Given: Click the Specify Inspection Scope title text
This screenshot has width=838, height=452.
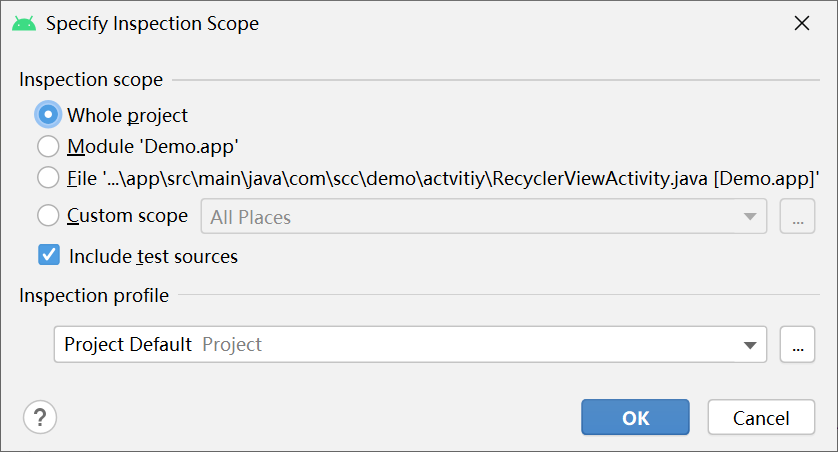Looking at the screenshot, I should pos(152,24).
